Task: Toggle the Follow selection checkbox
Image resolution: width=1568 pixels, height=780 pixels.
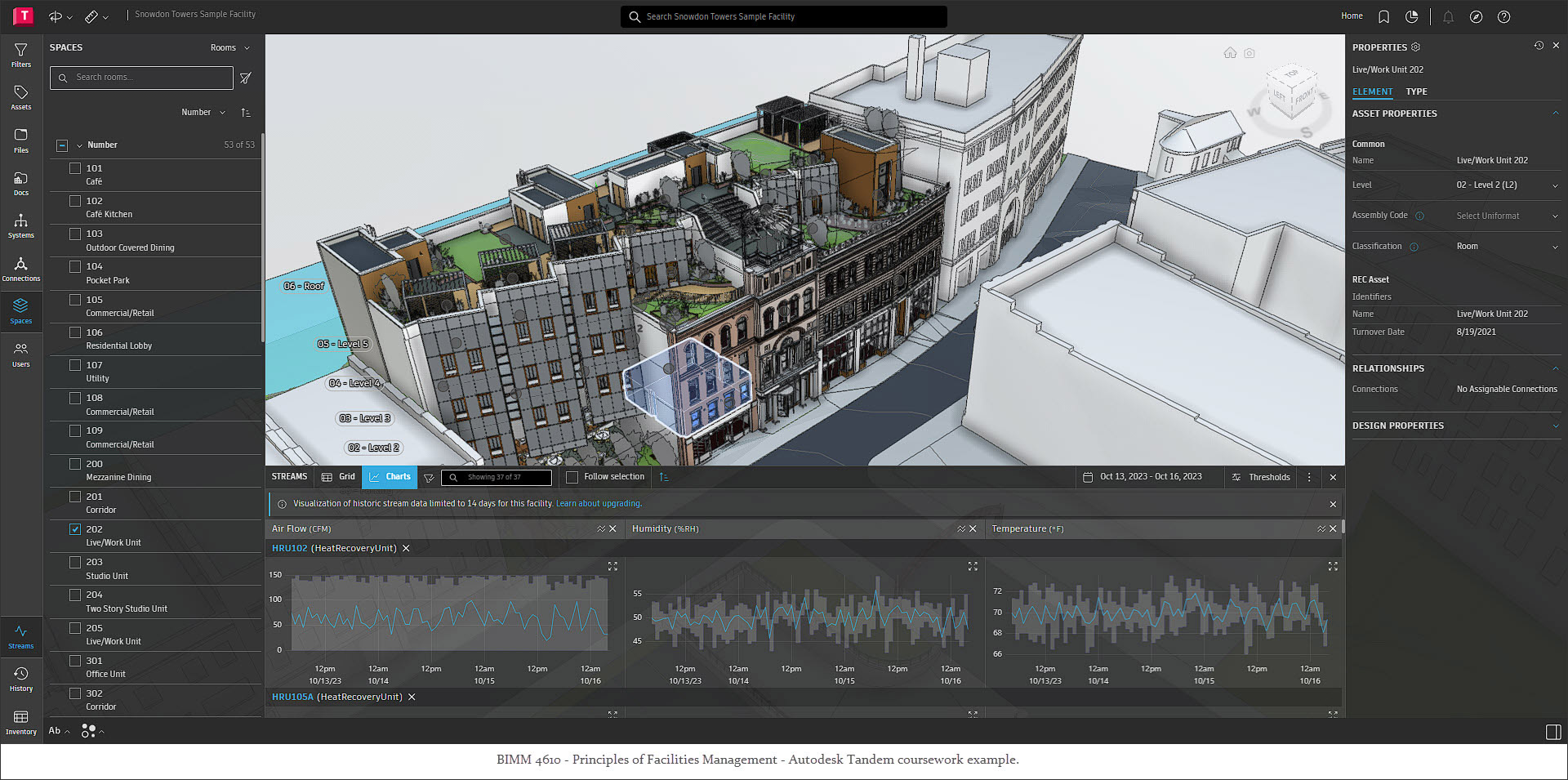Action: click(x=572, y=477)
